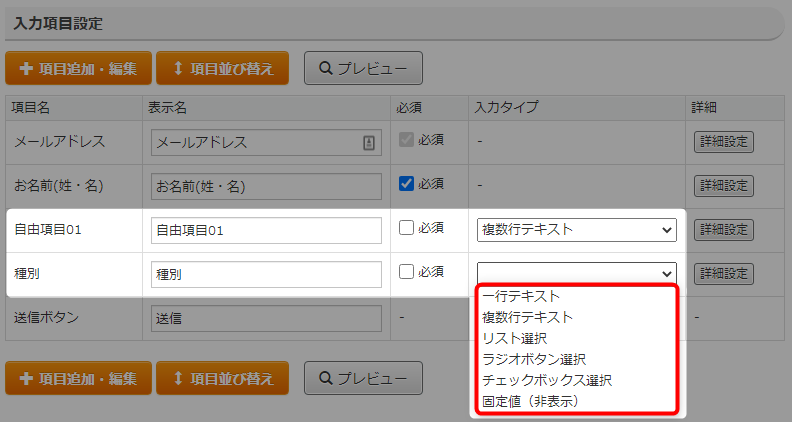Collapse the 入力タイプ dropdown for 種別
This screenshot has height=422, width=792.
tap(576, 273)
